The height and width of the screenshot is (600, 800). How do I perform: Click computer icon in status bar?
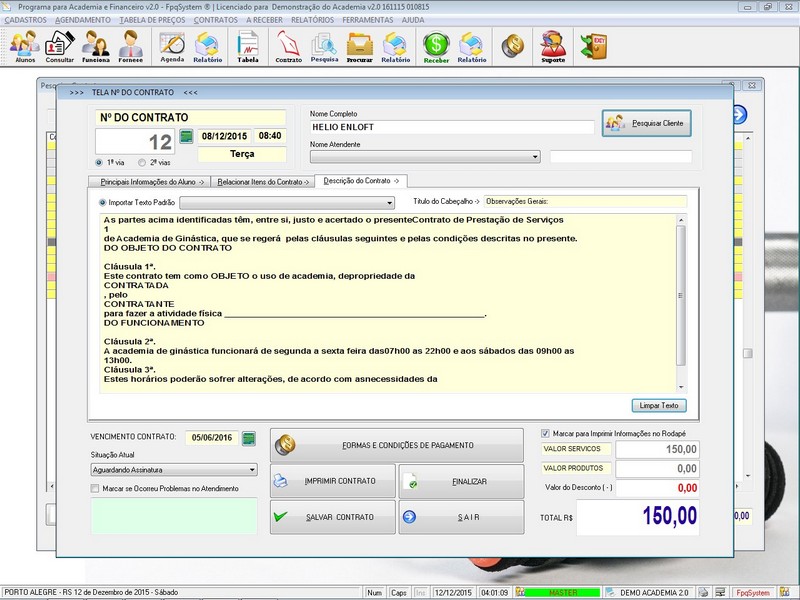pyautogui.click(x=720, y=592)
